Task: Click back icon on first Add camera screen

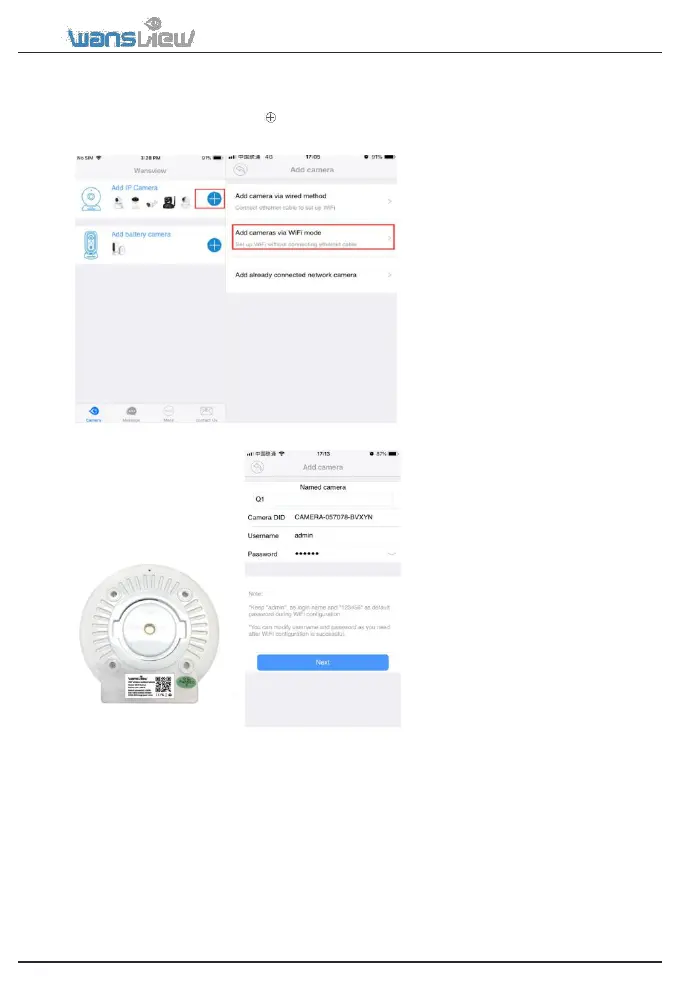Action: point(240,170)
